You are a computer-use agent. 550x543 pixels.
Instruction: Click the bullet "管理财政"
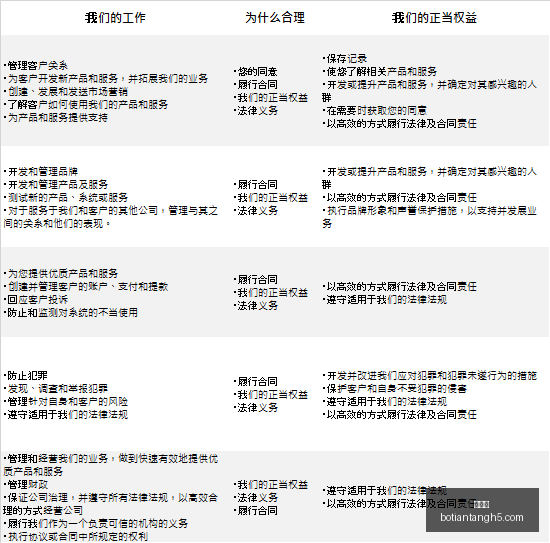26,484
